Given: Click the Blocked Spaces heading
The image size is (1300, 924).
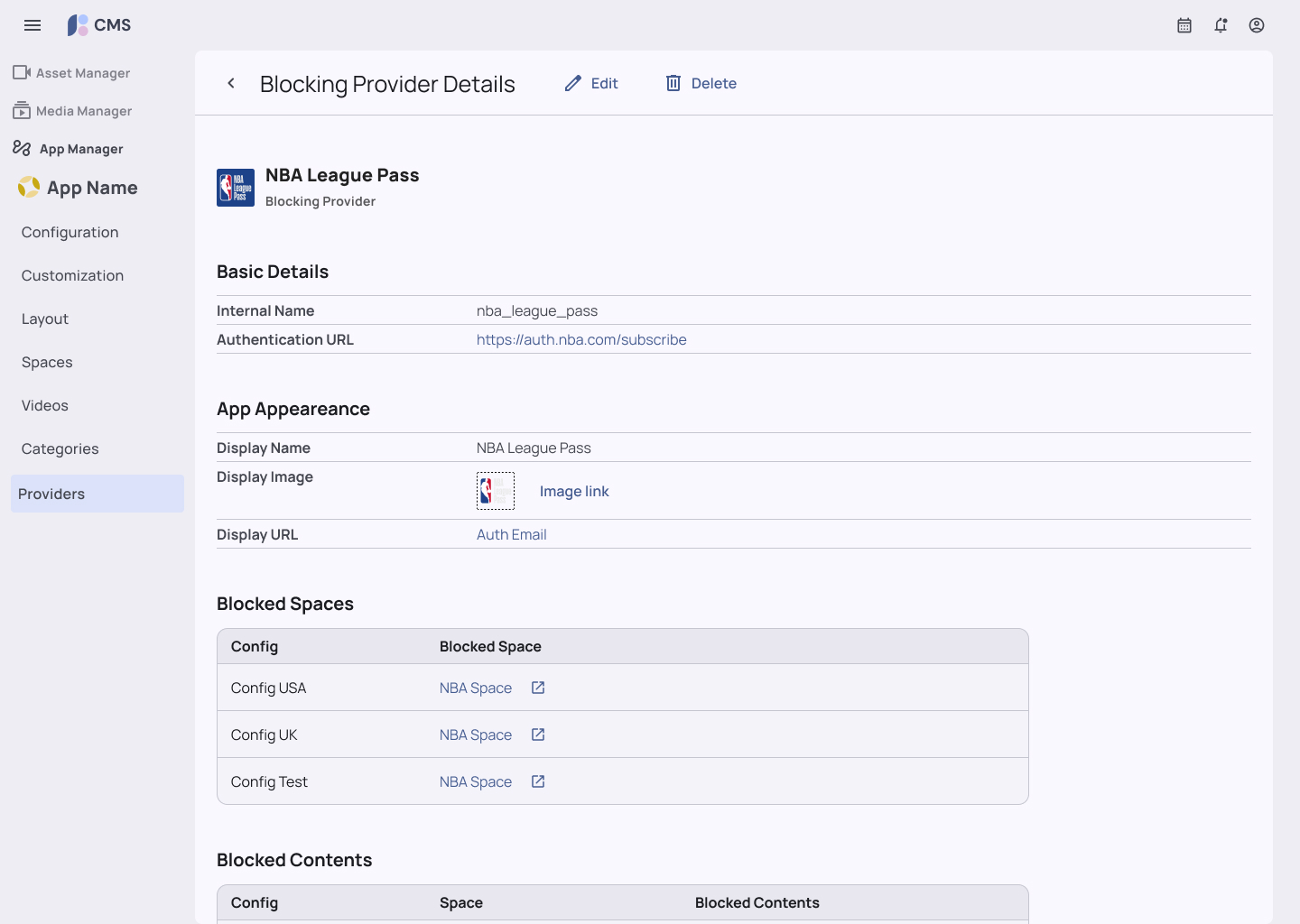Looking at the screenshot, I should click(x=285, y=604).
